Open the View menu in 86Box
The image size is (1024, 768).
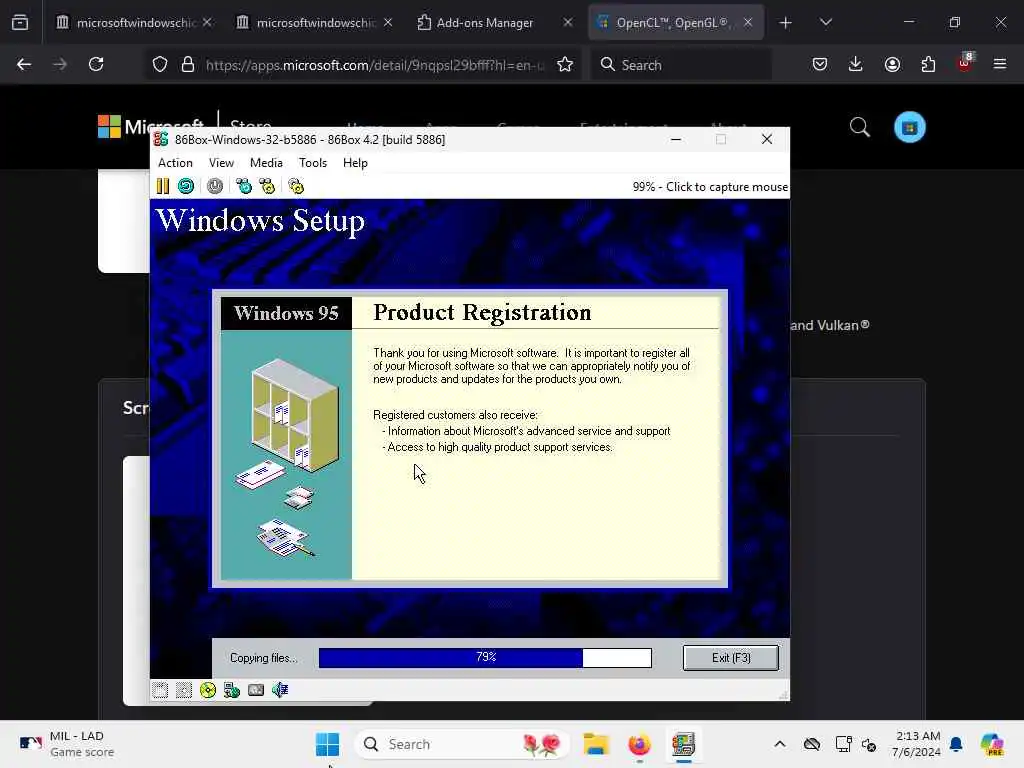coord(221,163)
